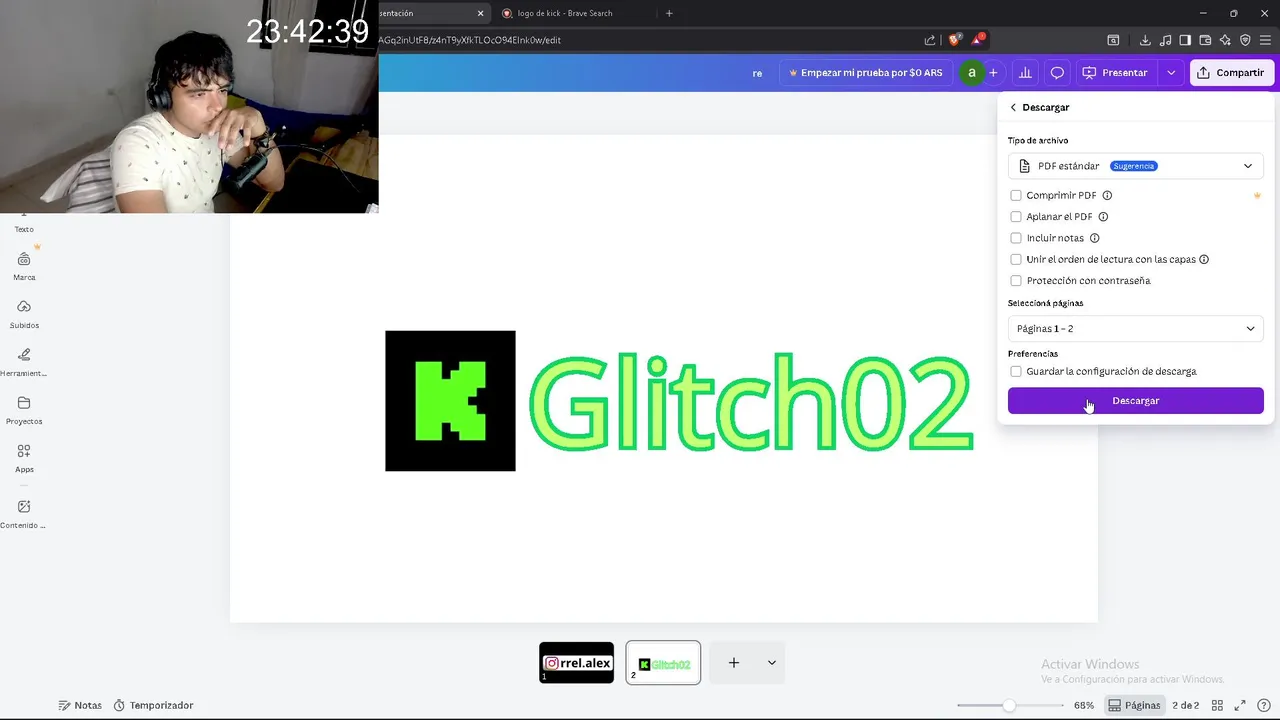Click the Brave Shields lion icon
Screen dimensions: 1280x720
[955, 40]
